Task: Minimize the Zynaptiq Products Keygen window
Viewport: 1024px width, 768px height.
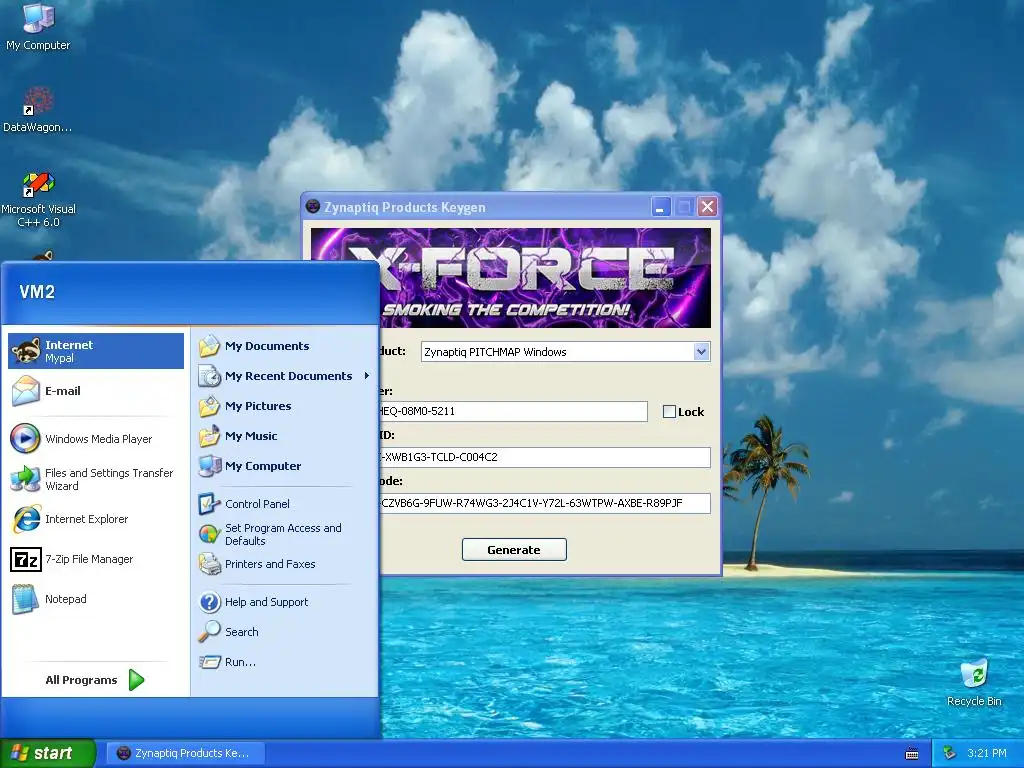Action: click(661, 208)
